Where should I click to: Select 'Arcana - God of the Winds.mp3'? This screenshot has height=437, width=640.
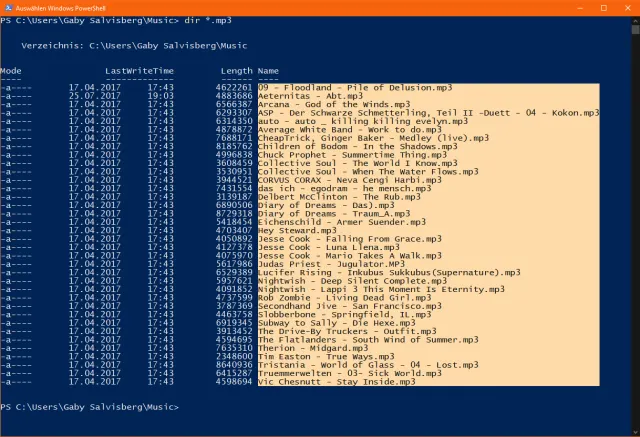click(x=334, y=104)
